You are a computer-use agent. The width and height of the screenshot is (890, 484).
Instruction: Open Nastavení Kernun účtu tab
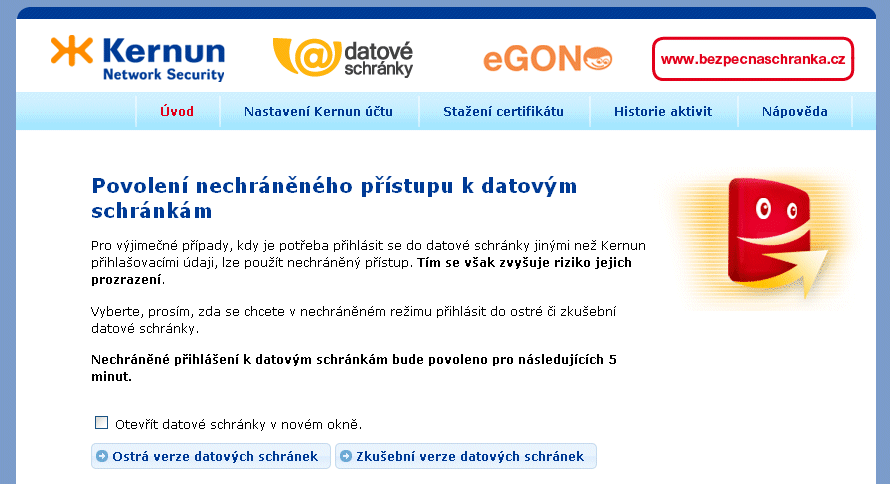318,111
